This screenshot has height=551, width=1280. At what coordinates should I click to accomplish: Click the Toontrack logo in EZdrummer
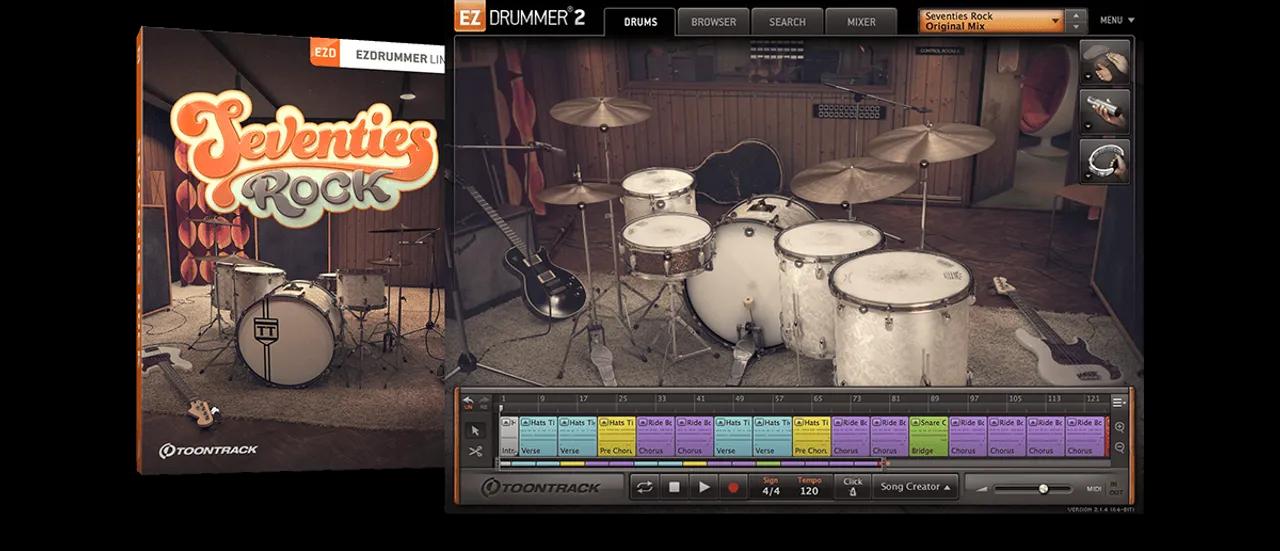click(x=541, y=488)
